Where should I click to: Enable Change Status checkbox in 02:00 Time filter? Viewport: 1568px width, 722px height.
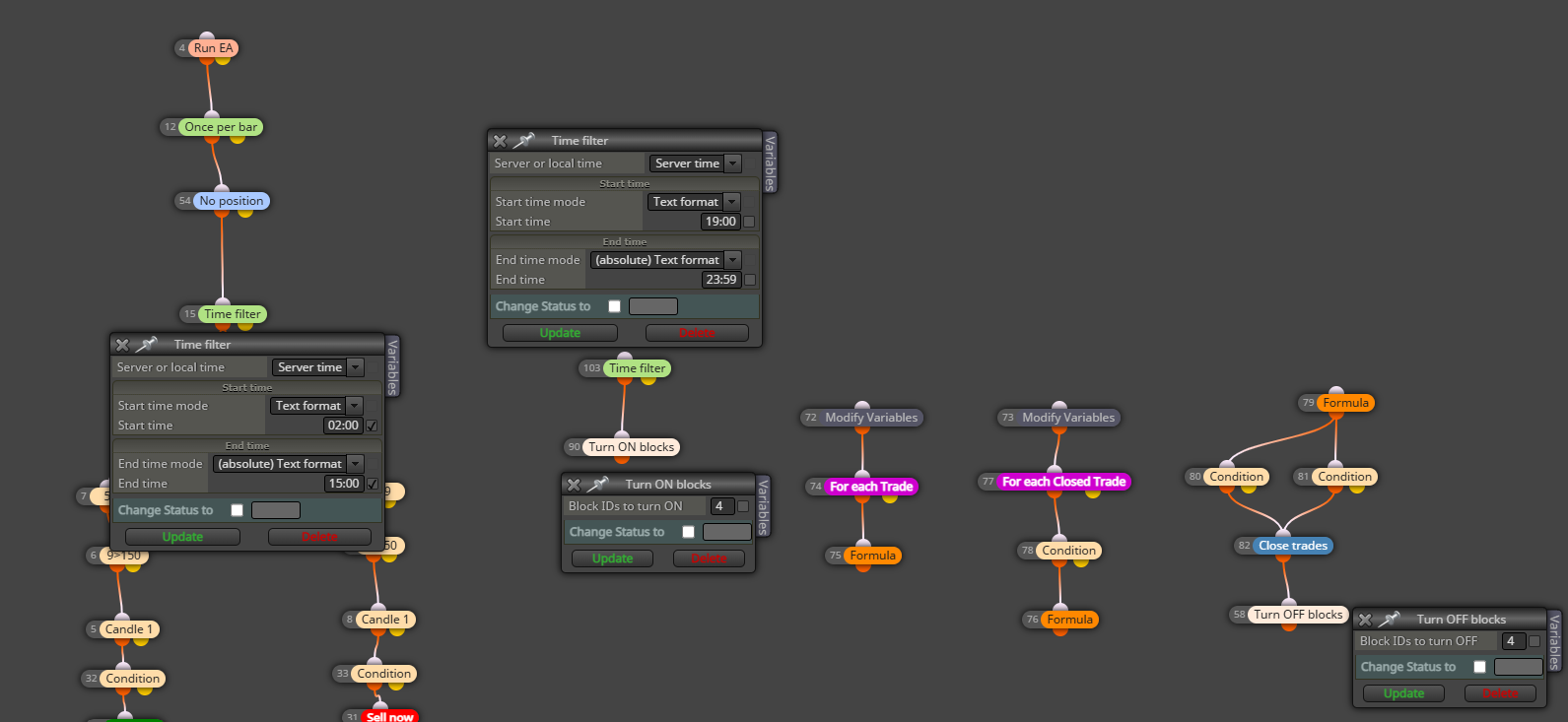(x=237, y=510)
